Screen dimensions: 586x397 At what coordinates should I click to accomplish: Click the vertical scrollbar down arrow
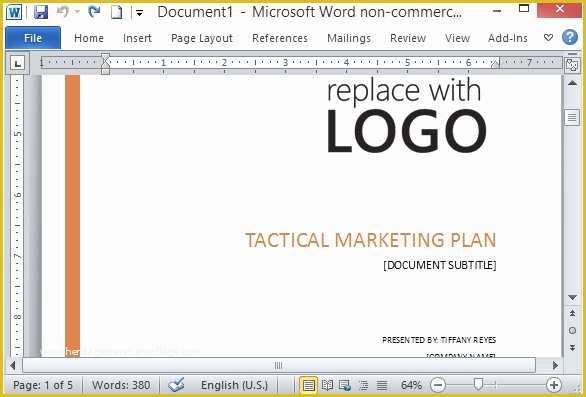572,298
